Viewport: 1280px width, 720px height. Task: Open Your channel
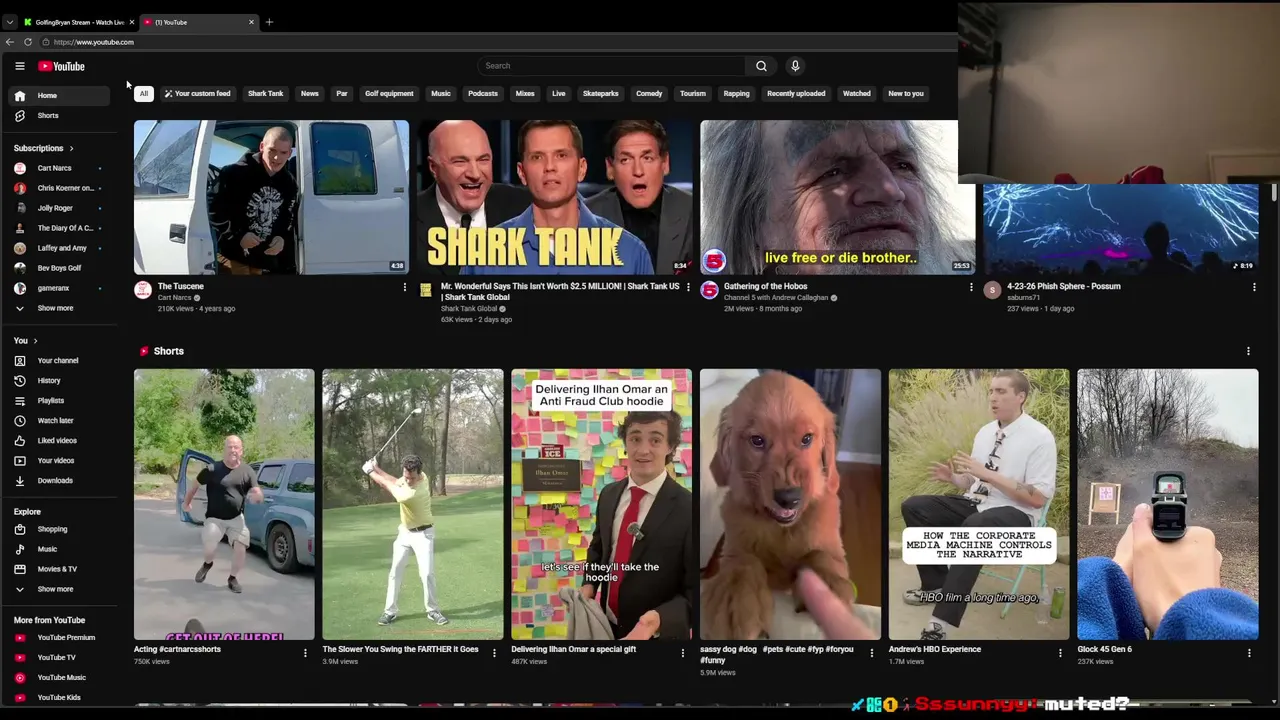[x=58, y=360]
